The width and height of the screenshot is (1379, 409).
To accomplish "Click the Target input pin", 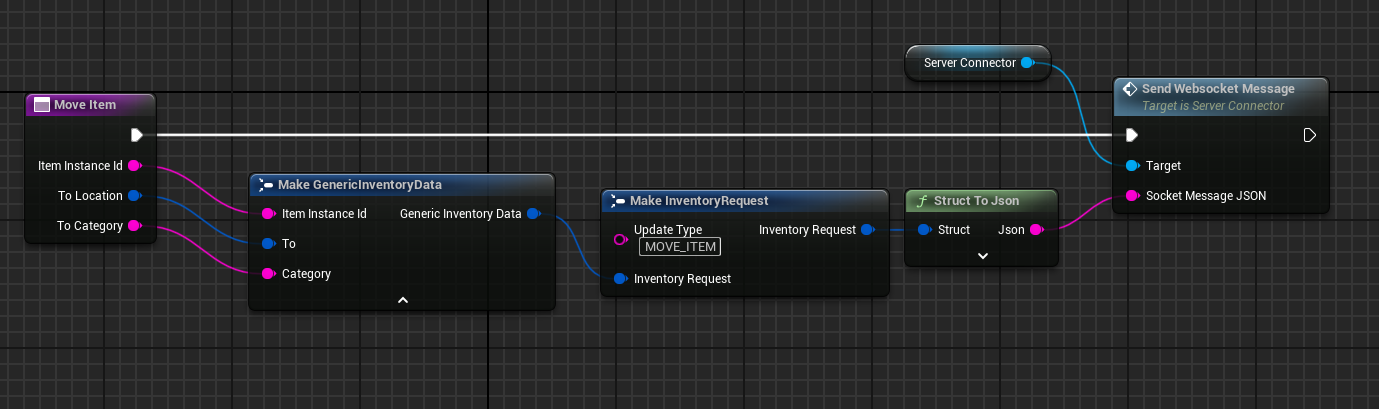I will [x=1132, y=165].
